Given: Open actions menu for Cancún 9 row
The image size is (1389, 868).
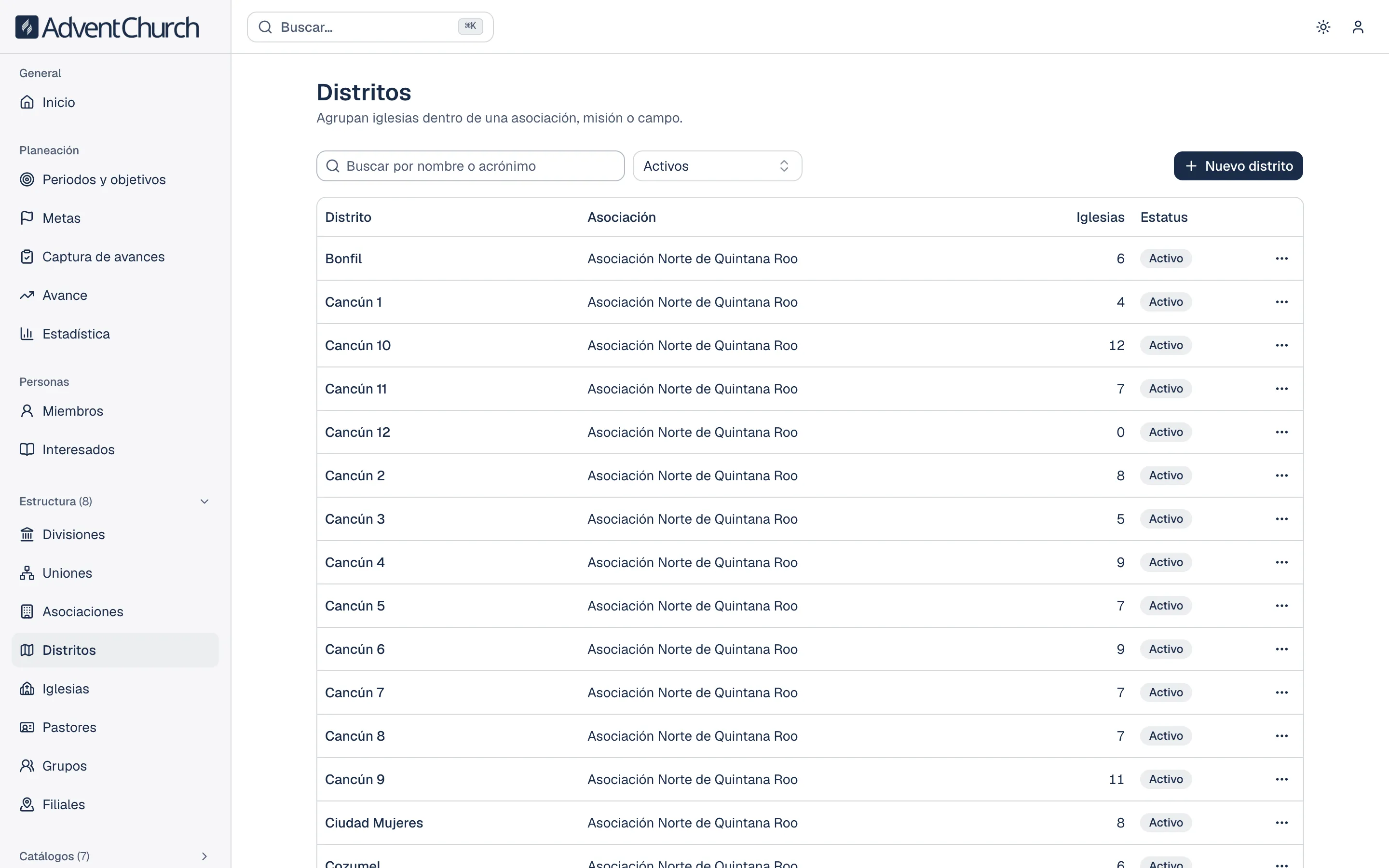Looking at the screenshot, I should (1281, 779).
